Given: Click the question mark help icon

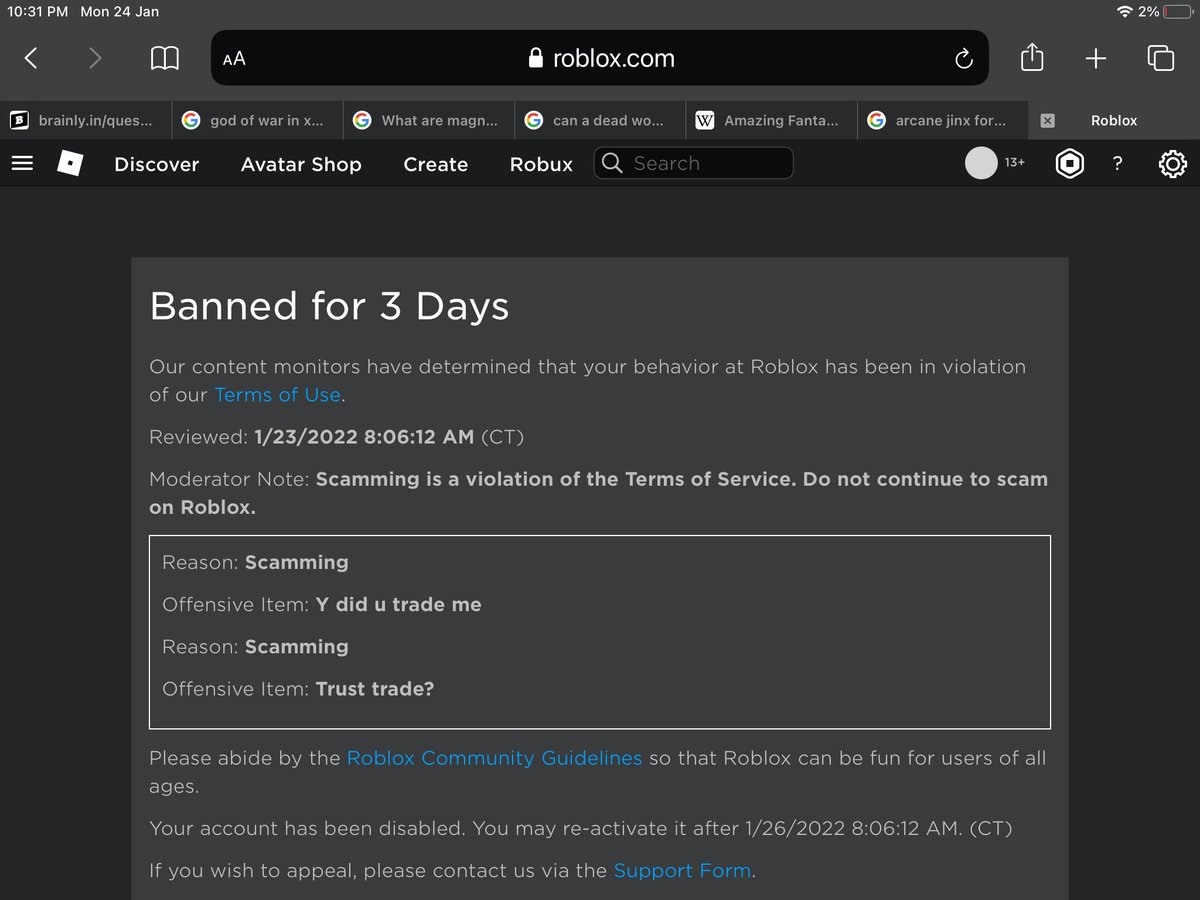Looking at the screenshot, I should [x=1117, y=163].
